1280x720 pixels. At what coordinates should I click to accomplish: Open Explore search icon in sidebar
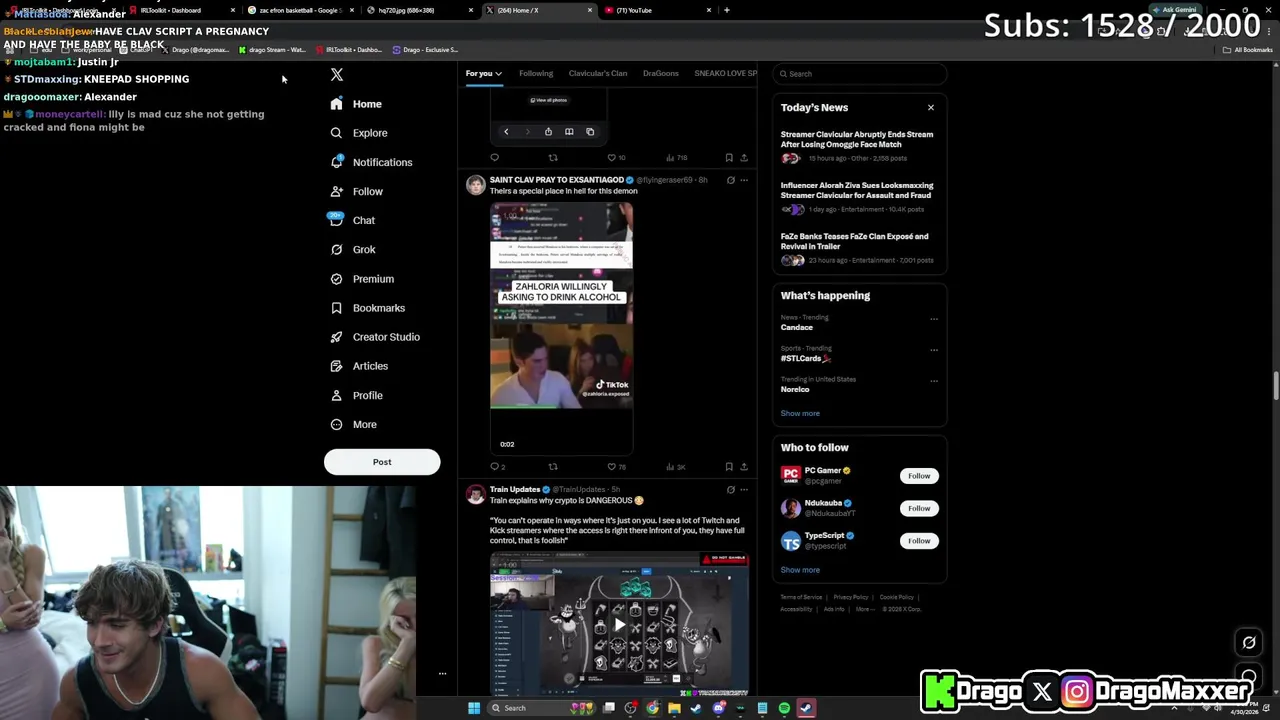coord(336,133)
